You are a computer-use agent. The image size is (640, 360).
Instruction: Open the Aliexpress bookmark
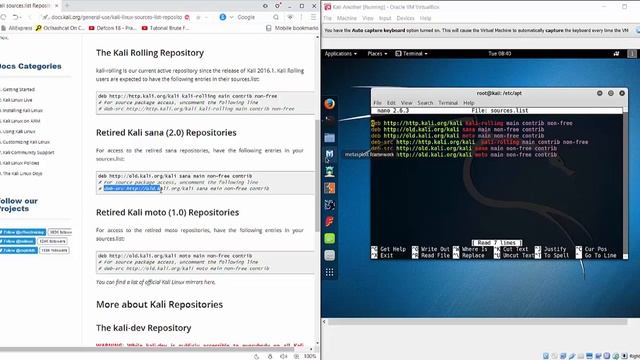(16, 28)
